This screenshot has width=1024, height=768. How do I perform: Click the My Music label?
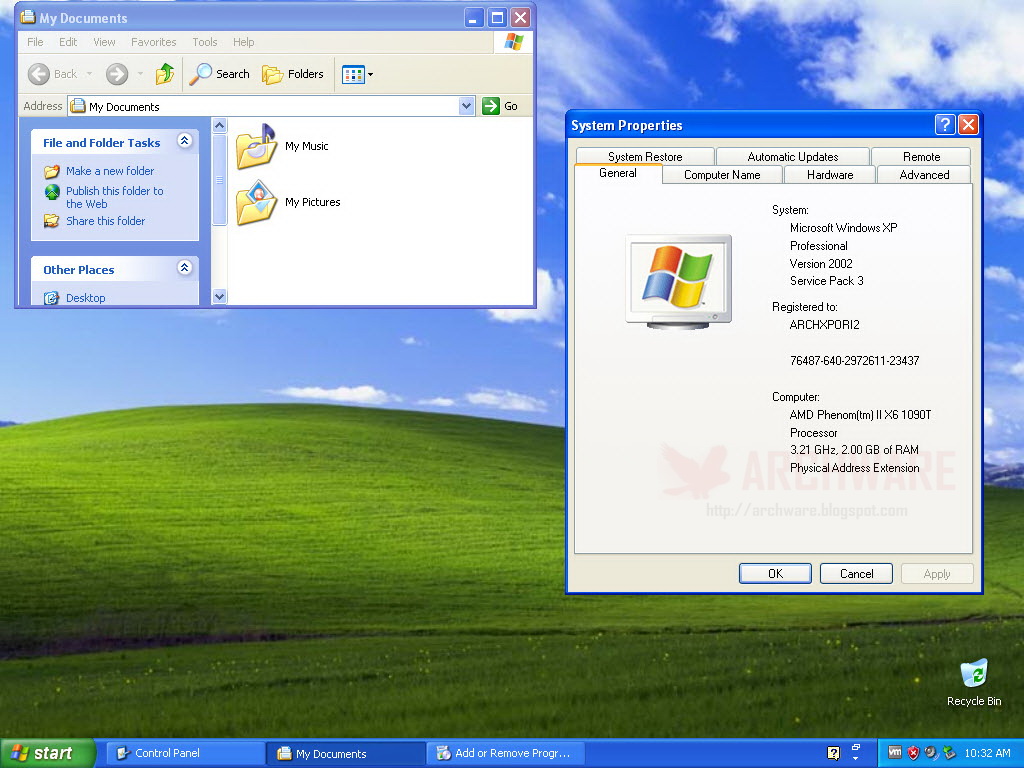click(306, 146)
